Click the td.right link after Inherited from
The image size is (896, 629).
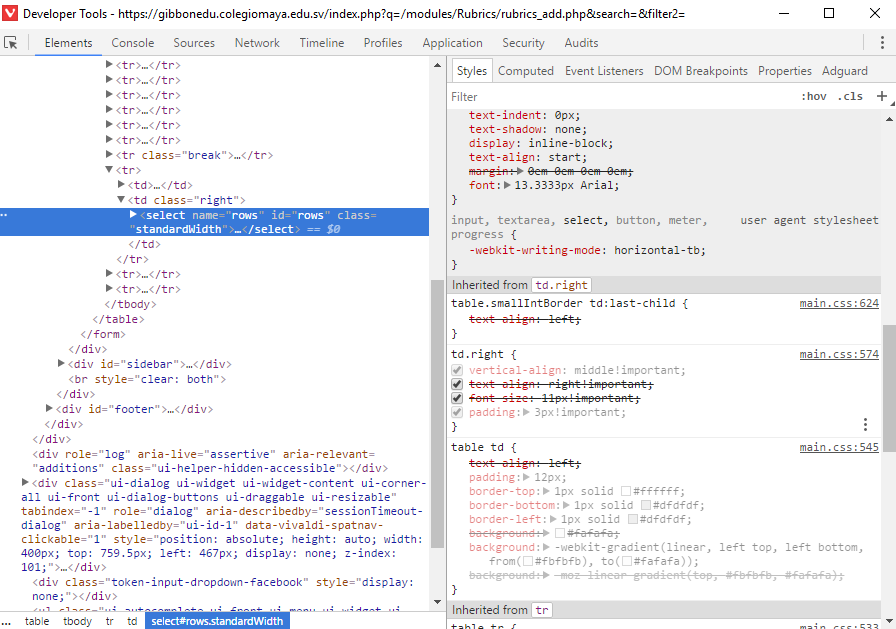coord(561,285)
